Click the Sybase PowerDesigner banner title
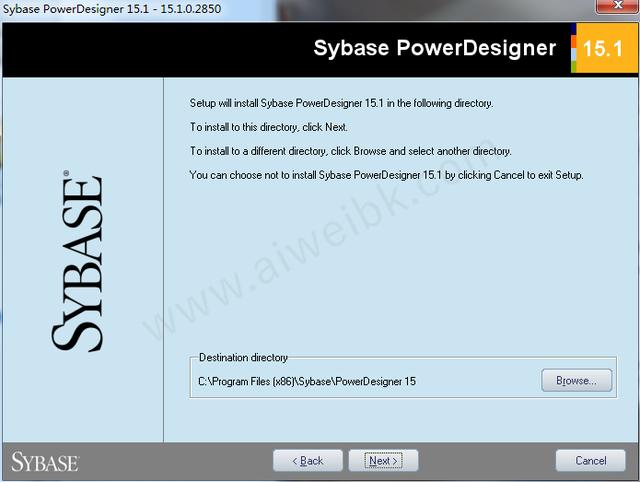 435,48
